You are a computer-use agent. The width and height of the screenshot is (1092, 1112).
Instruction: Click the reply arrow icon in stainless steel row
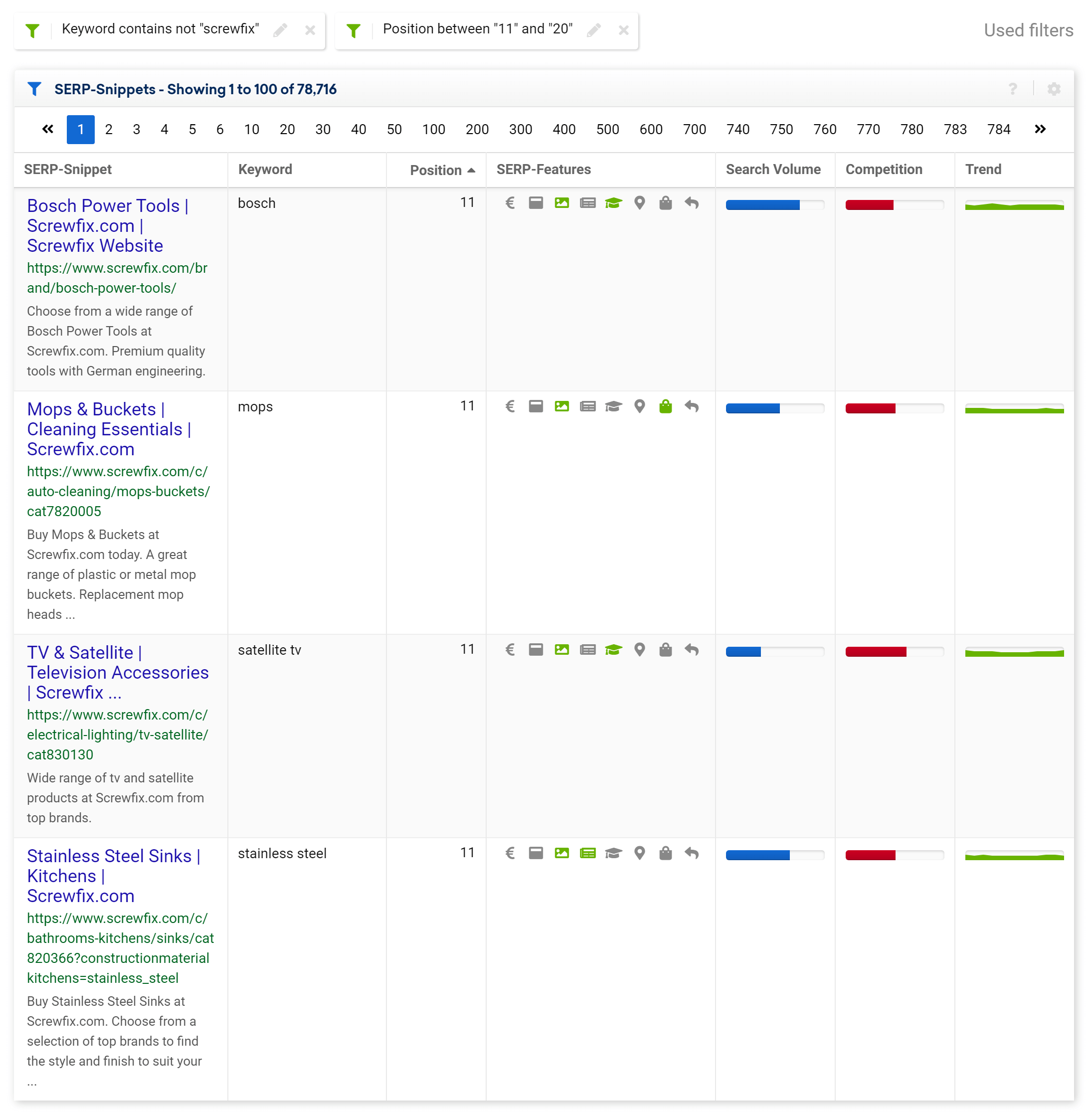pyautogui.click(x=692, y=853)
